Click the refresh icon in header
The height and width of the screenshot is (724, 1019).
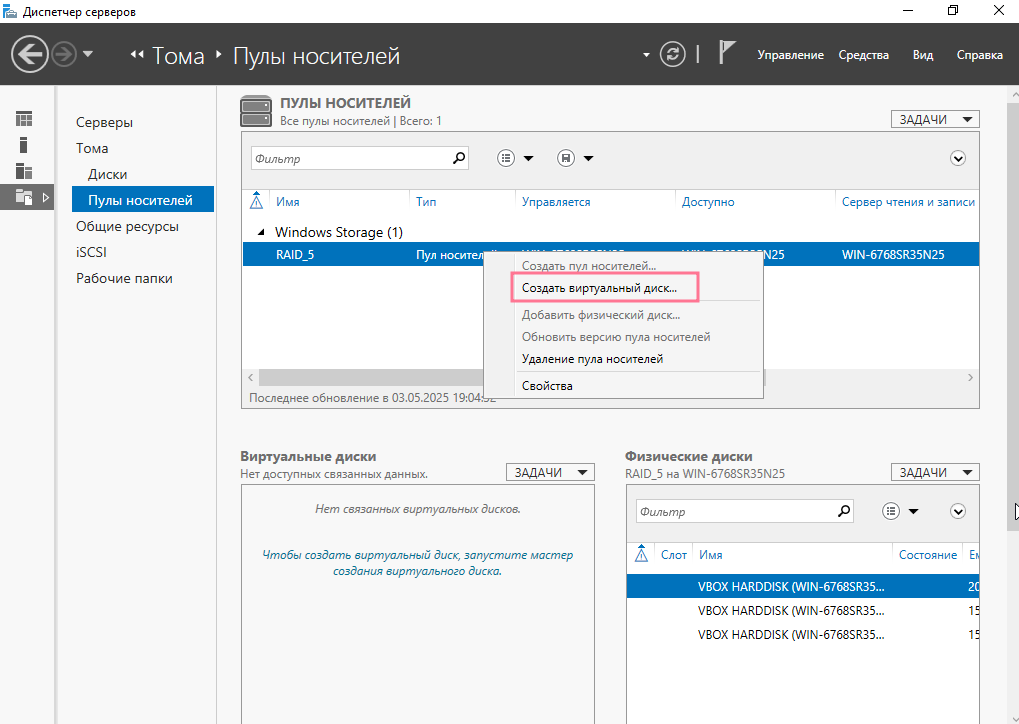[674, 54]
